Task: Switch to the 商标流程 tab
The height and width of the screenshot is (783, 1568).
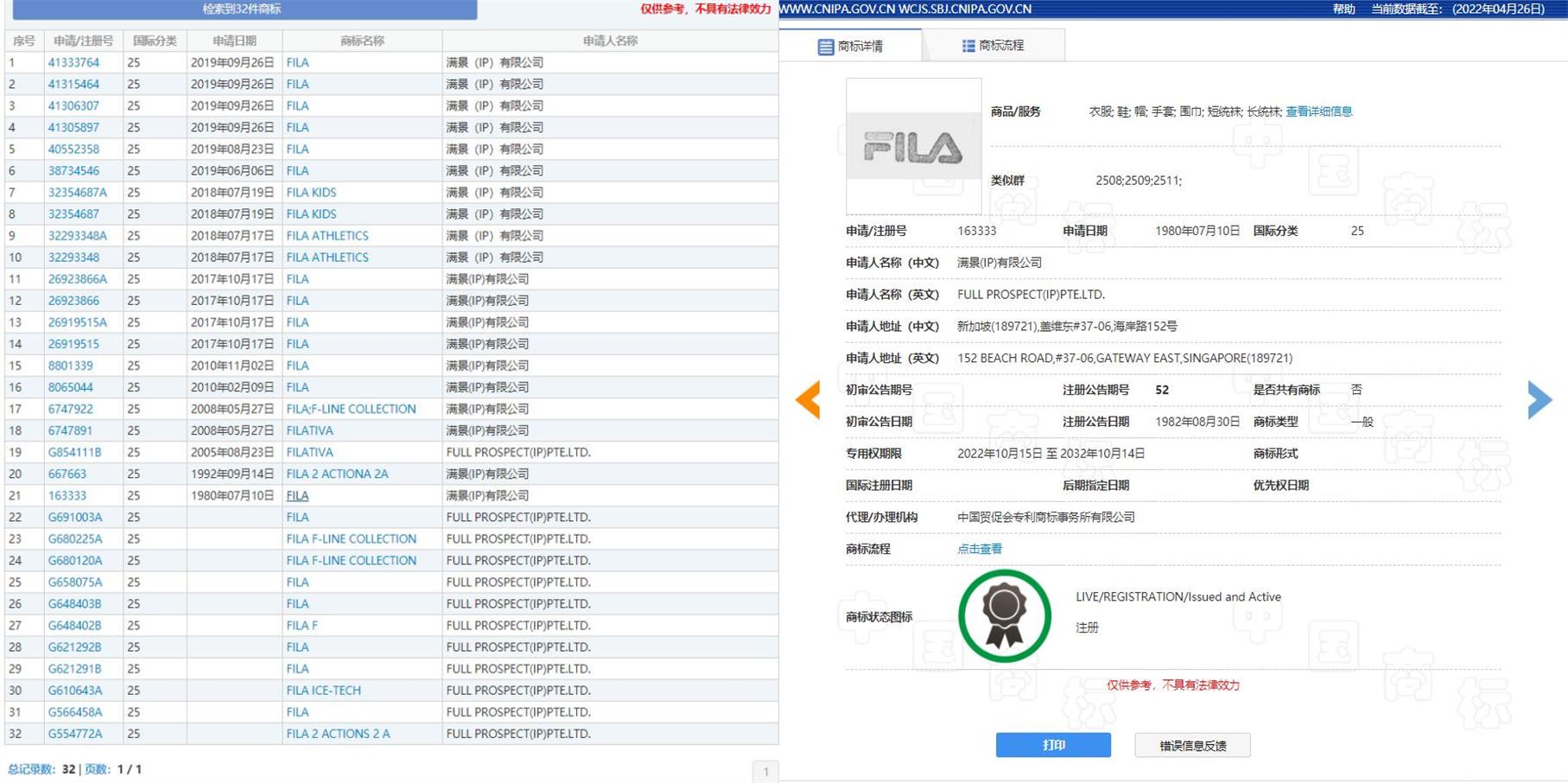Action: pos(1002,46)
